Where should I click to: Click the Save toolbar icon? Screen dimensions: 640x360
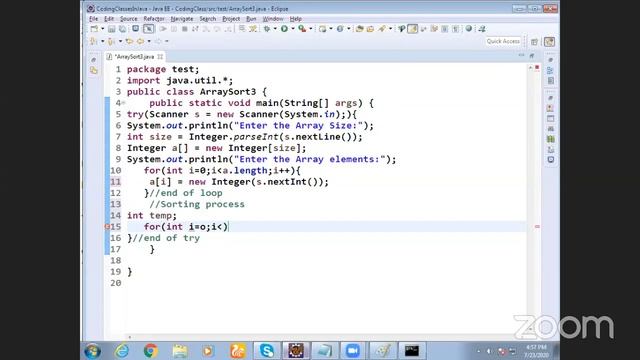(111, 29)
